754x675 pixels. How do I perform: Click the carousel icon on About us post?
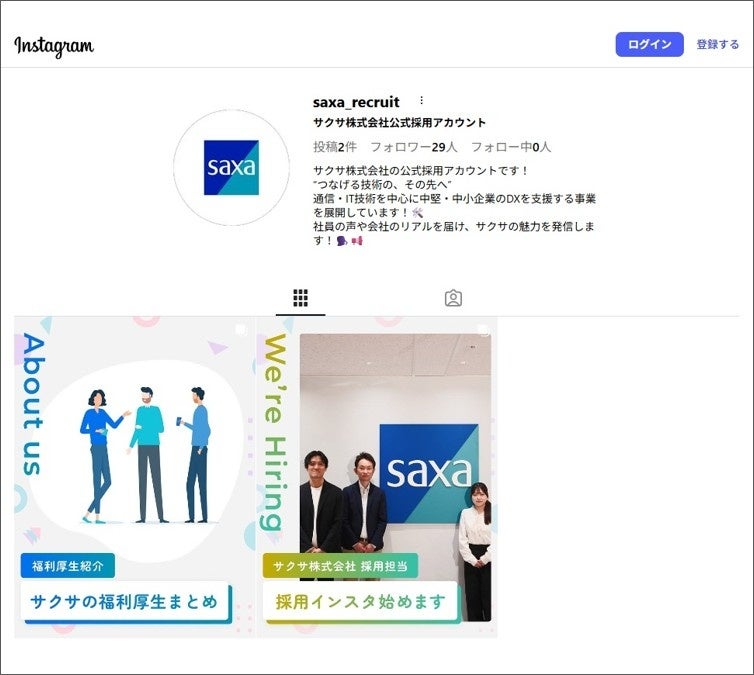pyautogui.click(x=241, y=330)
